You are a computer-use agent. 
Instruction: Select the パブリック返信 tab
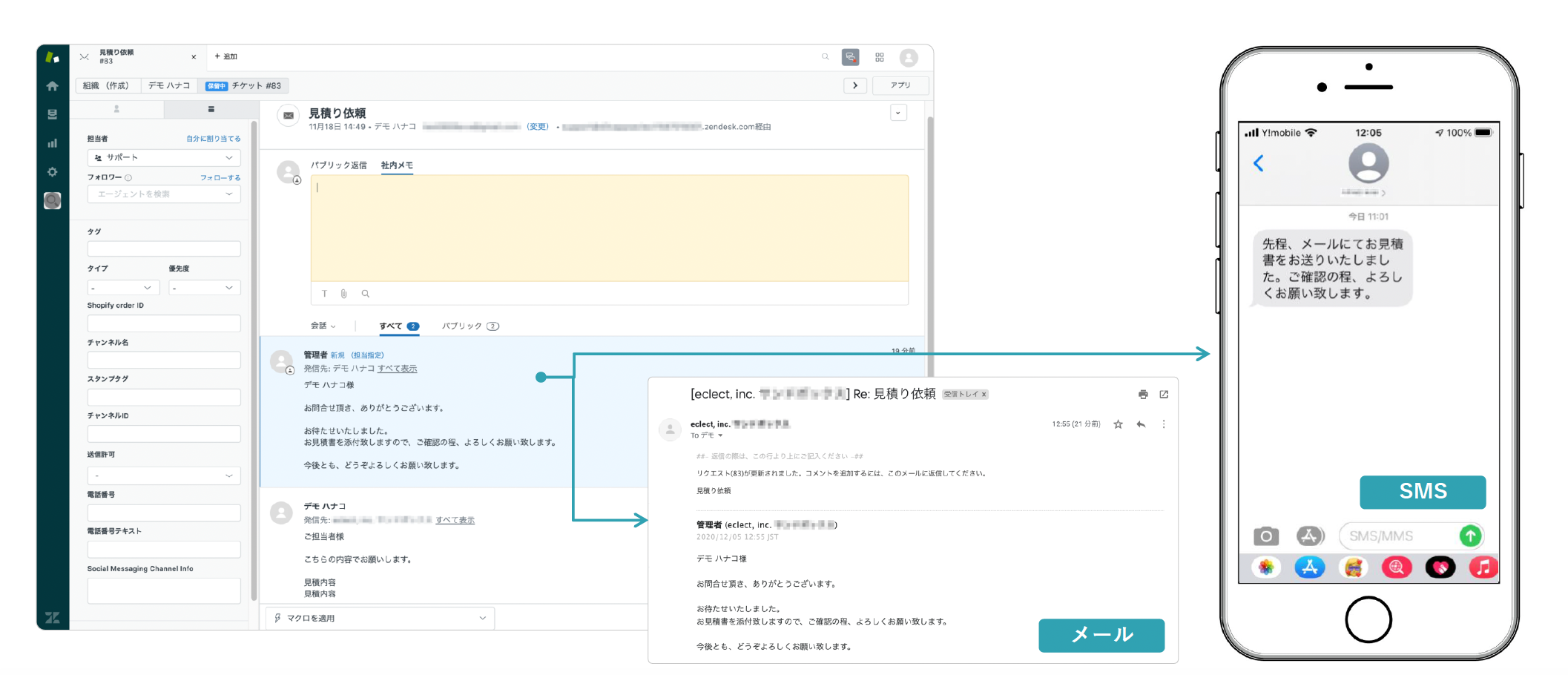tap(338, 165)
